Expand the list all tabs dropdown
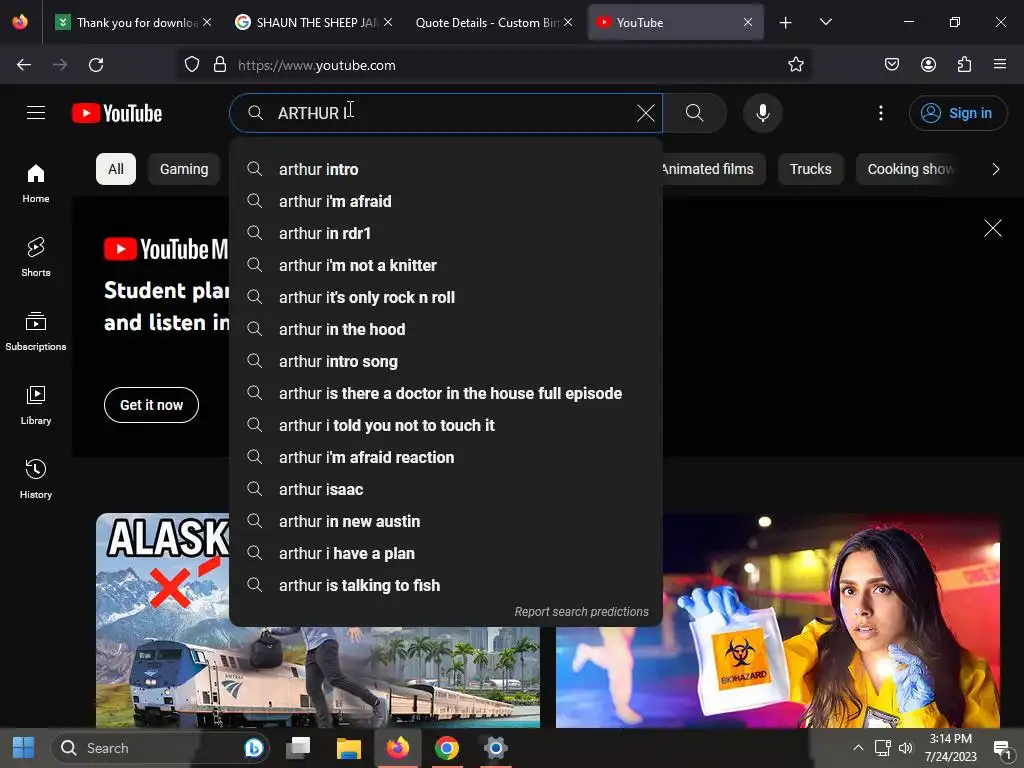 (x=825, y=22)
